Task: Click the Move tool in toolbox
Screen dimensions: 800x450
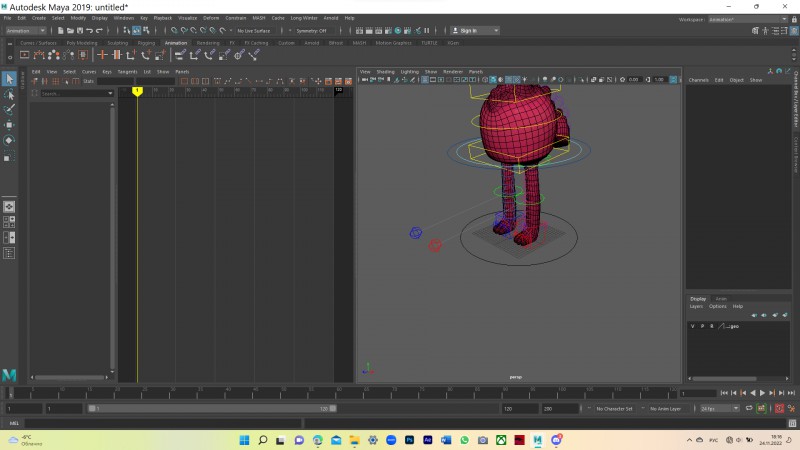Action: tap(9, 125)
